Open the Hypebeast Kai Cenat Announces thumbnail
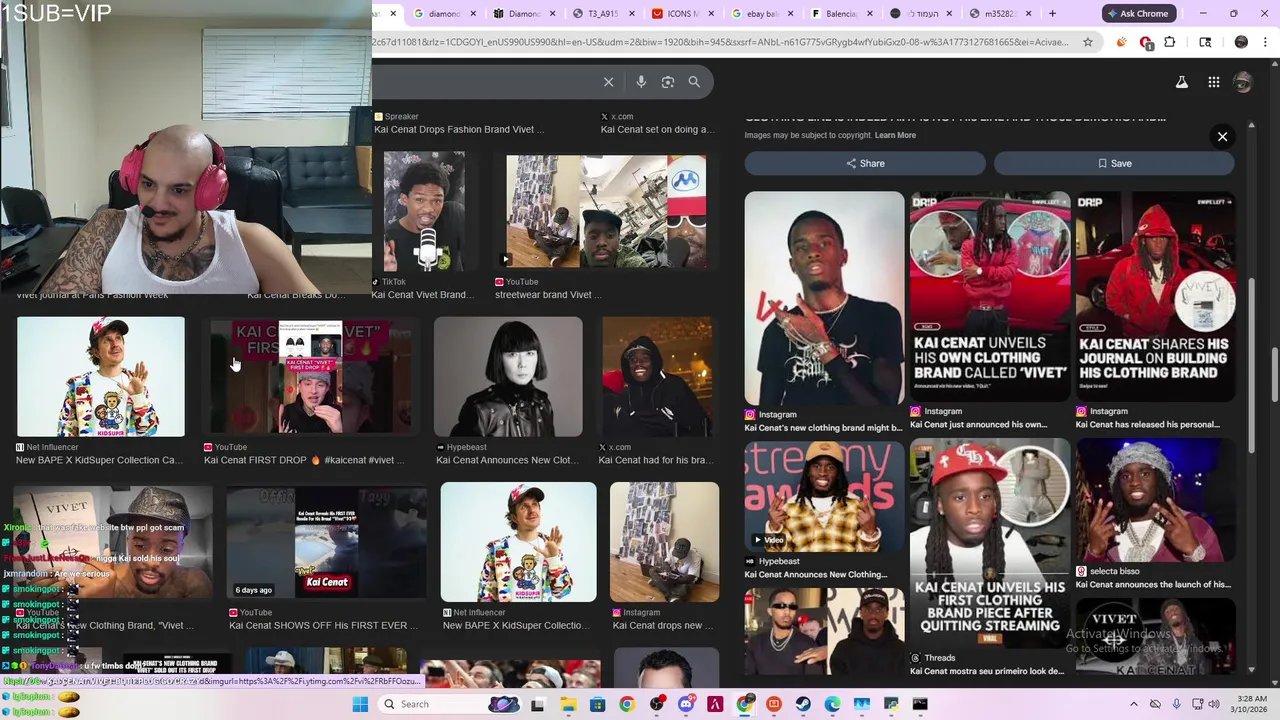The width and height of the screenshot is (1280, 720). (x=508, y=377)
